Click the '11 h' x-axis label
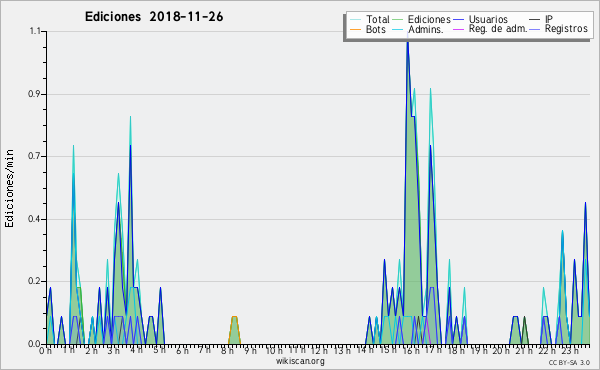 point(297,350)
